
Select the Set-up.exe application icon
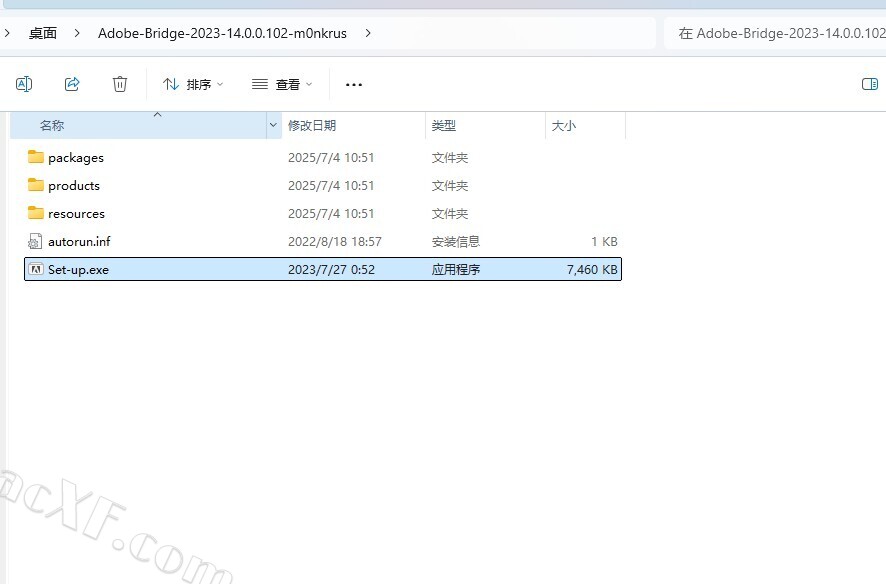[x=36, y=269]
